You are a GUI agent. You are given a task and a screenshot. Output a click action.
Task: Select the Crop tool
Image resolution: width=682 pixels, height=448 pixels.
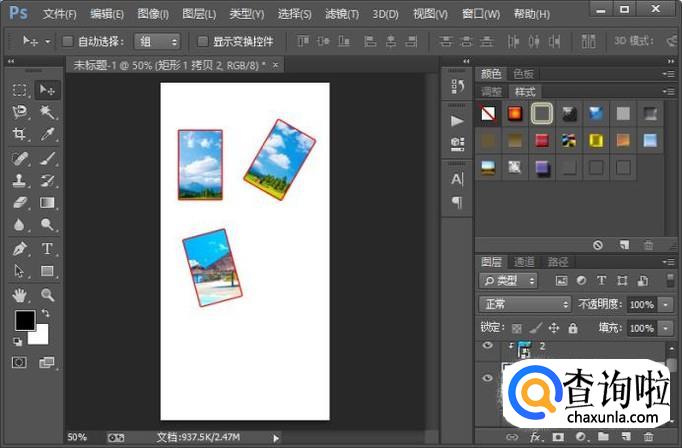coord(19,135)
